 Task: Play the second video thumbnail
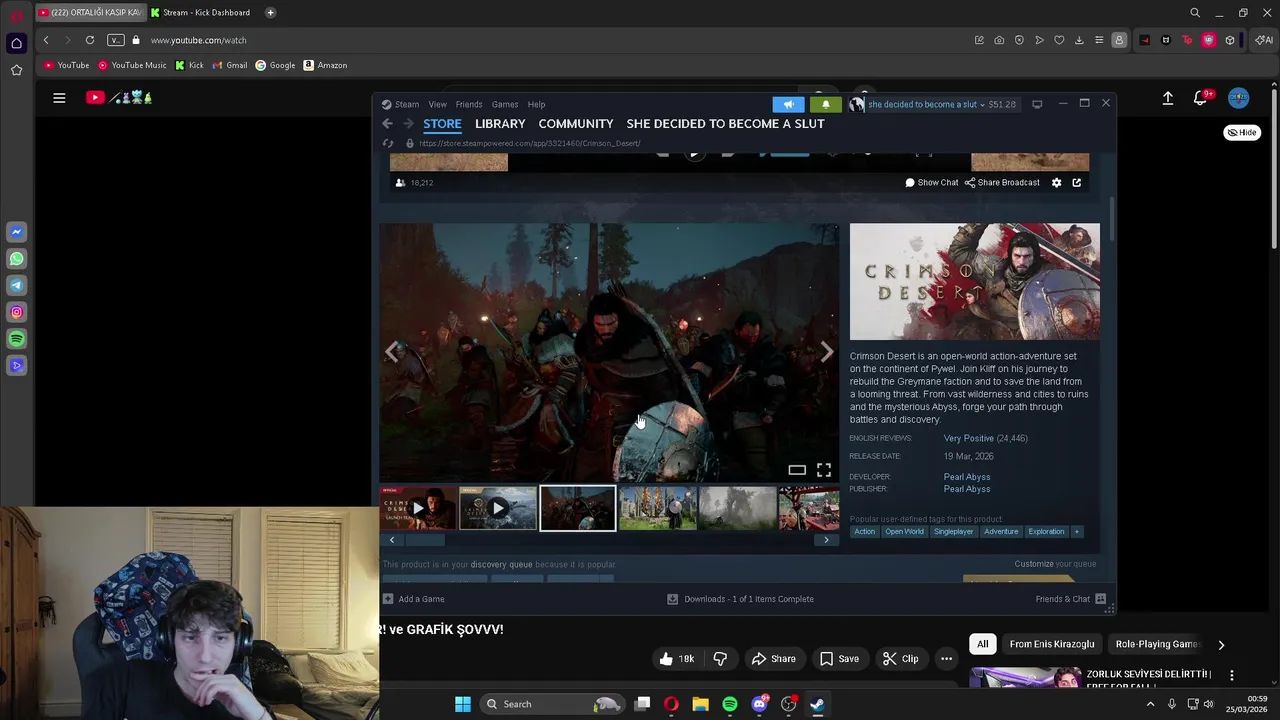(498, 508)
